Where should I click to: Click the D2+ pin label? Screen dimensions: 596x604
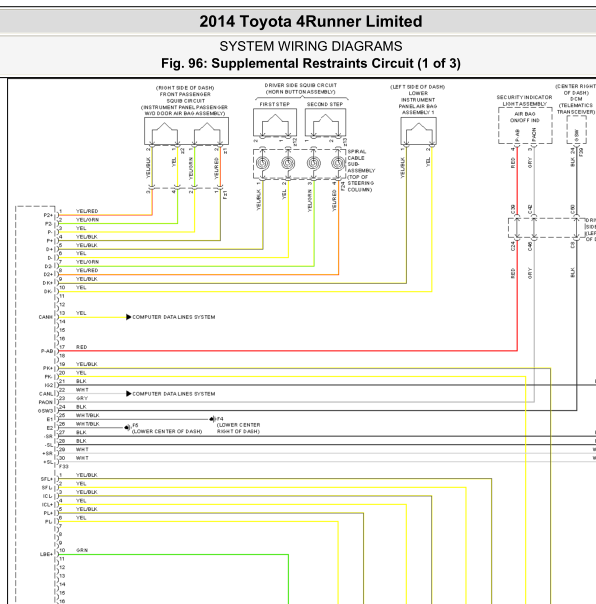point(48,275)
